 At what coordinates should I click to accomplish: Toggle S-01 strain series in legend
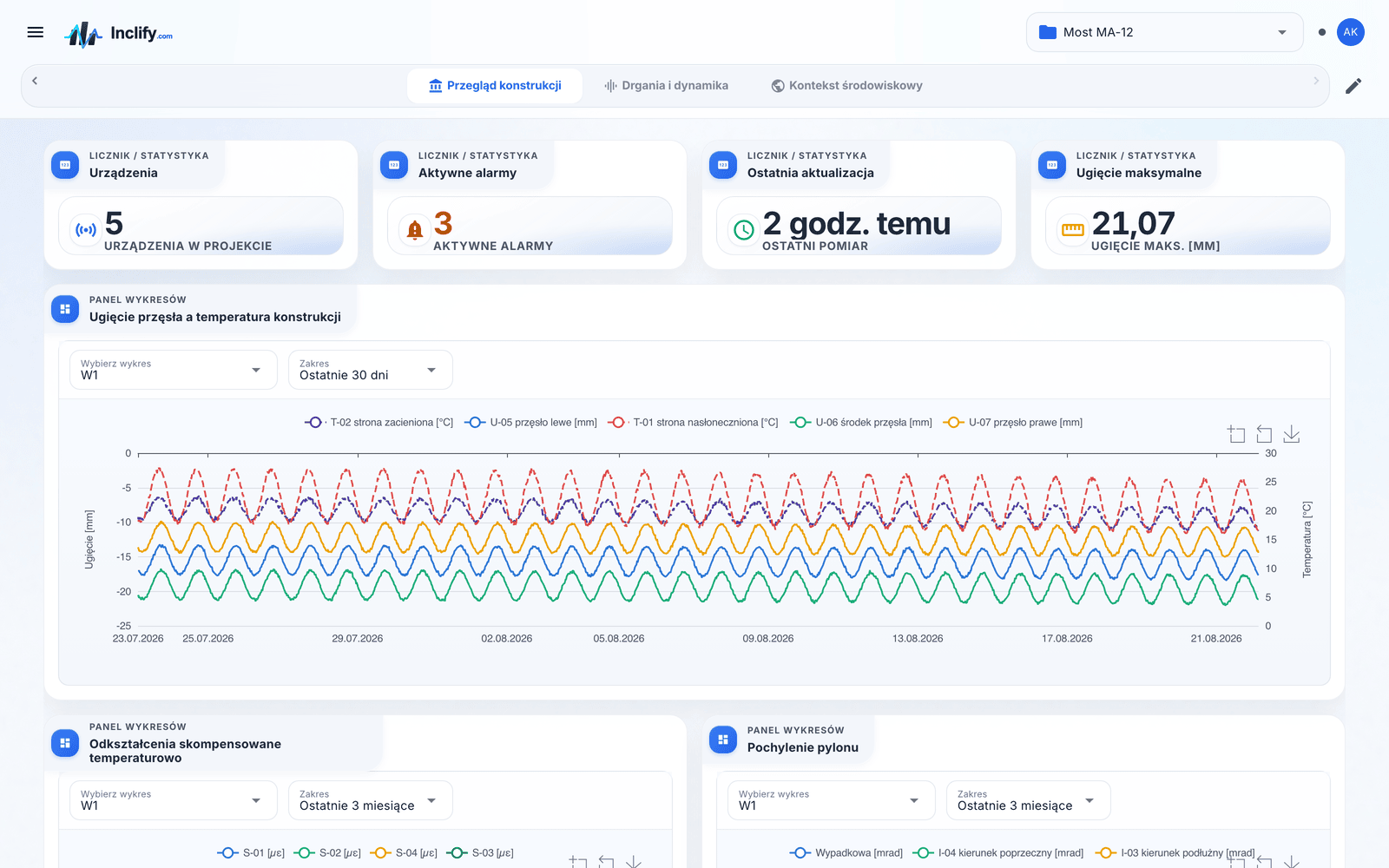[251, 853]
